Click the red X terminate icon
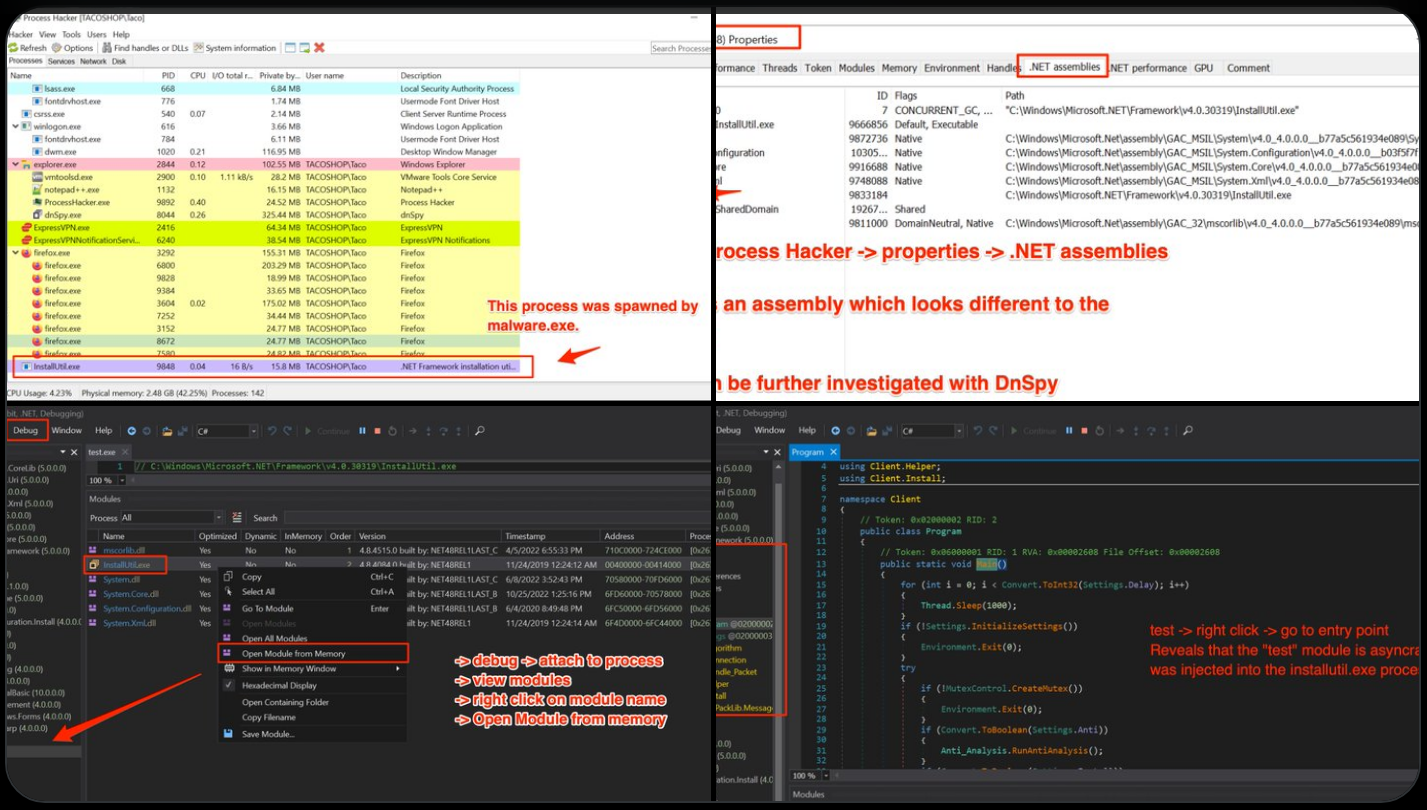1427x810 pixels. [319, 48]
